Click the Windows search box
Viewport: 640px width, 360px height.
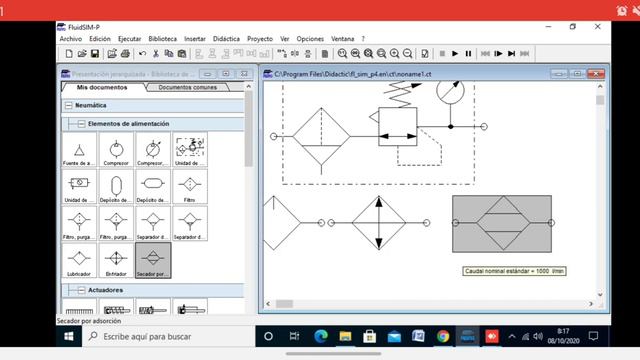[169, 336]
